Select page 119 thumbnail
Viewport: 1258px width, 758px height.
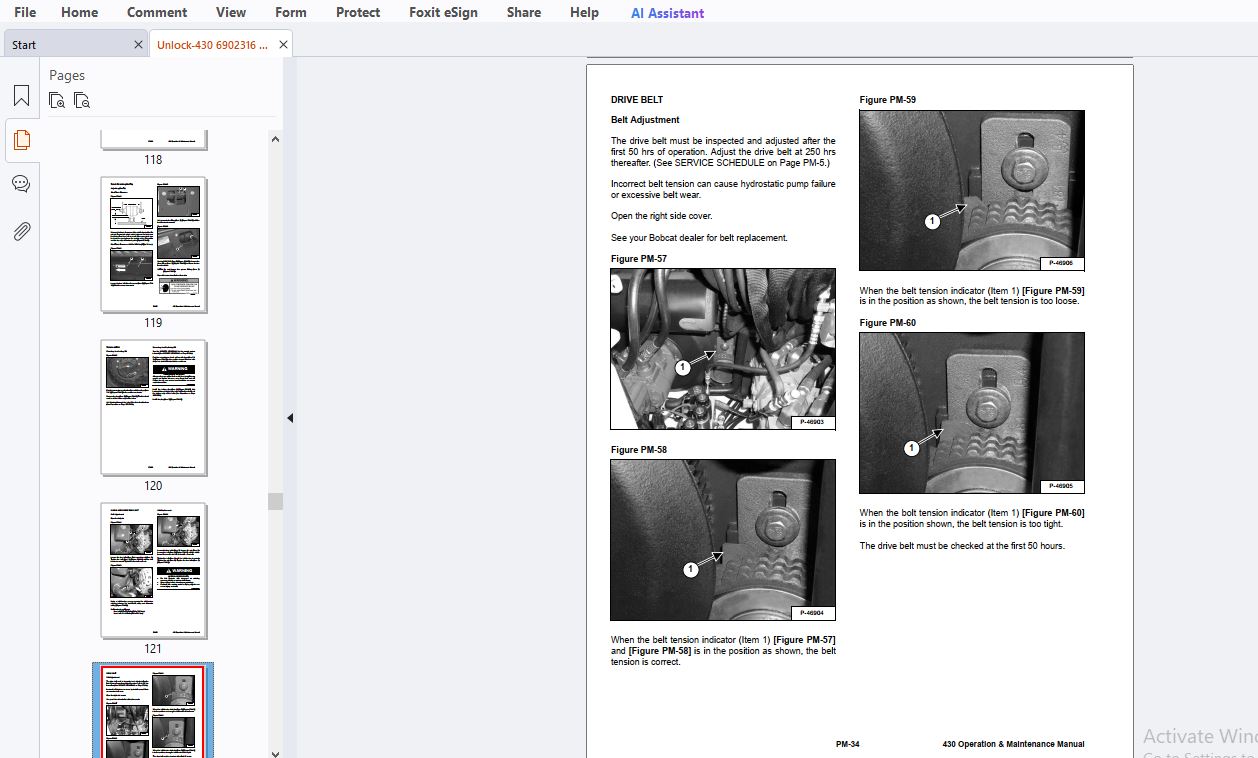(153, 245)
